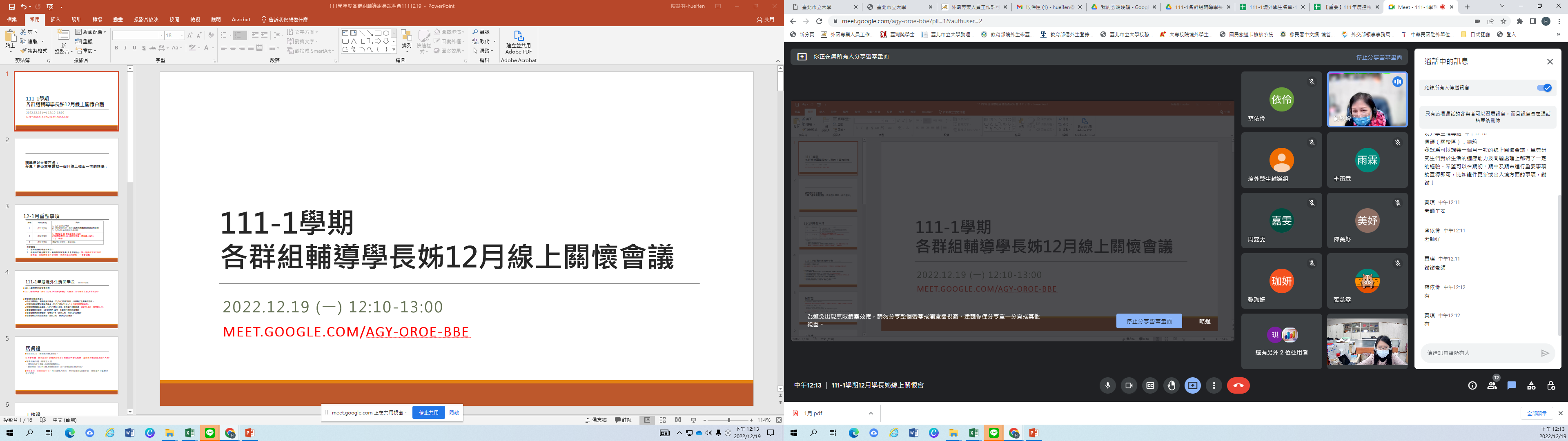Undo the last action in PowerPoint
This screenshot has width=1568, height=441.
point(23,7)
